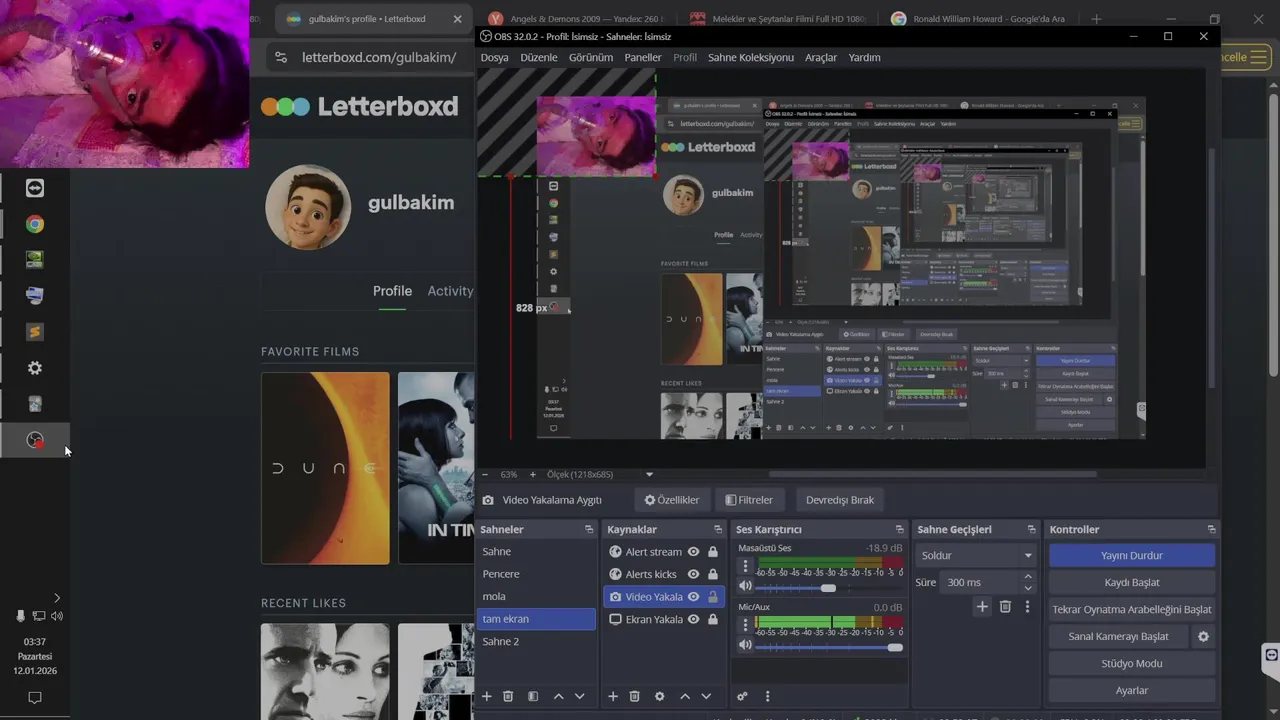Open the Araçlar menu
1280x720 pixels.
[821, 57]
